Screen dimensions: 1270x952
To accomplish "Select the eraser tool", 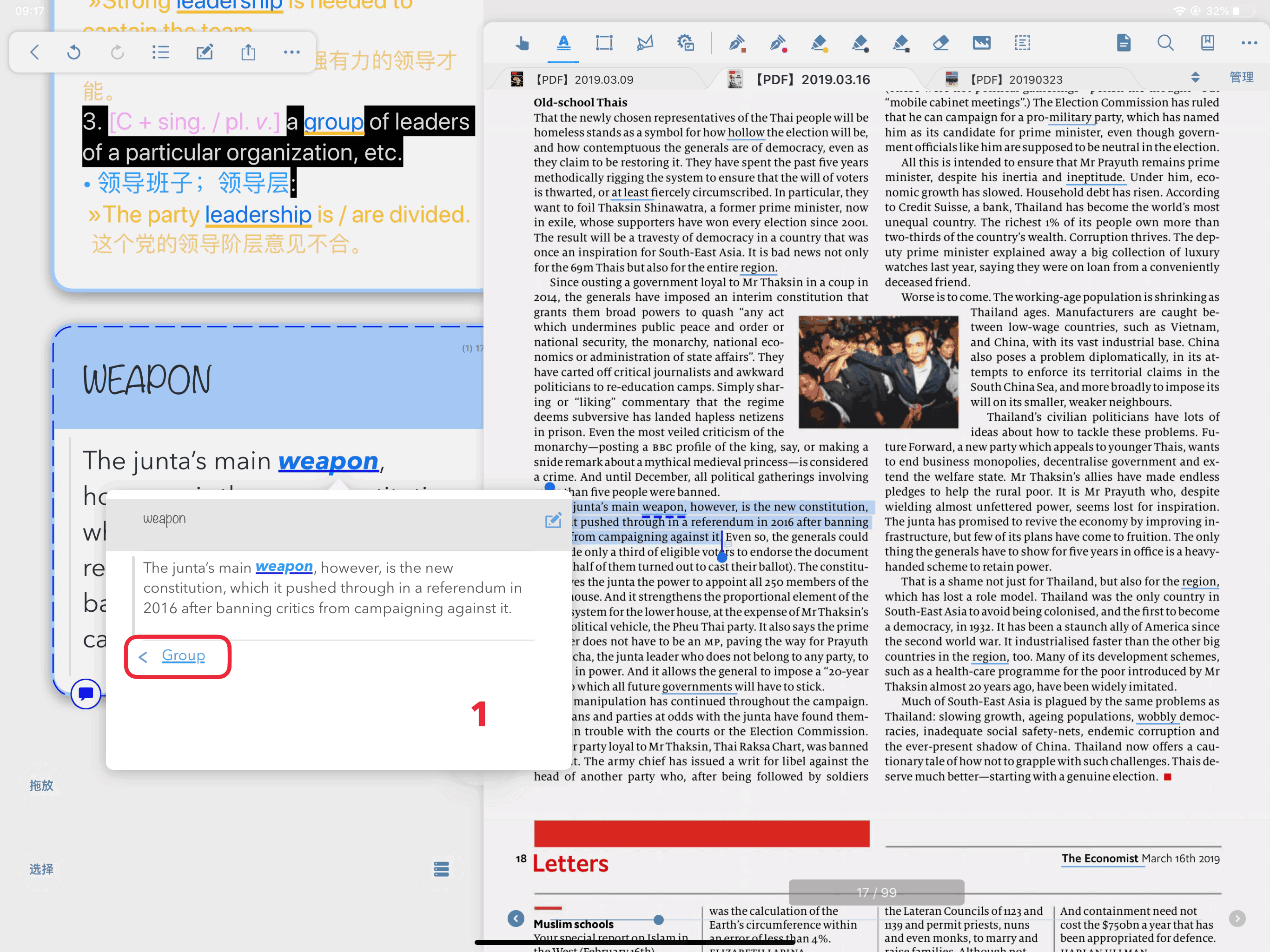I will [x=940, y=43].
